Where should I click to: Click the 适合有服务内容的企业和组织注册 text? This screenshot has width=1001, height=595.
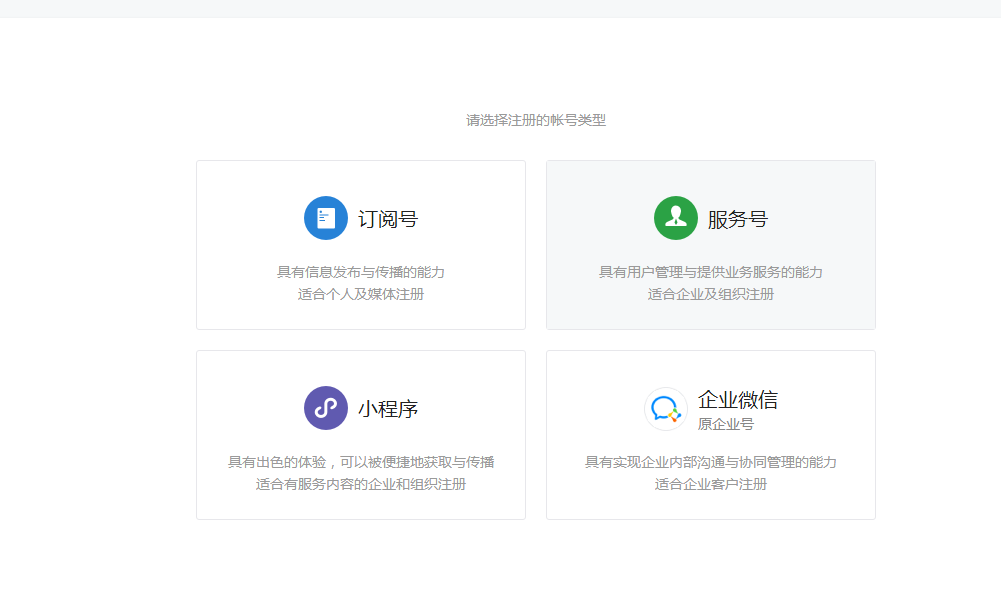point(361,484)
